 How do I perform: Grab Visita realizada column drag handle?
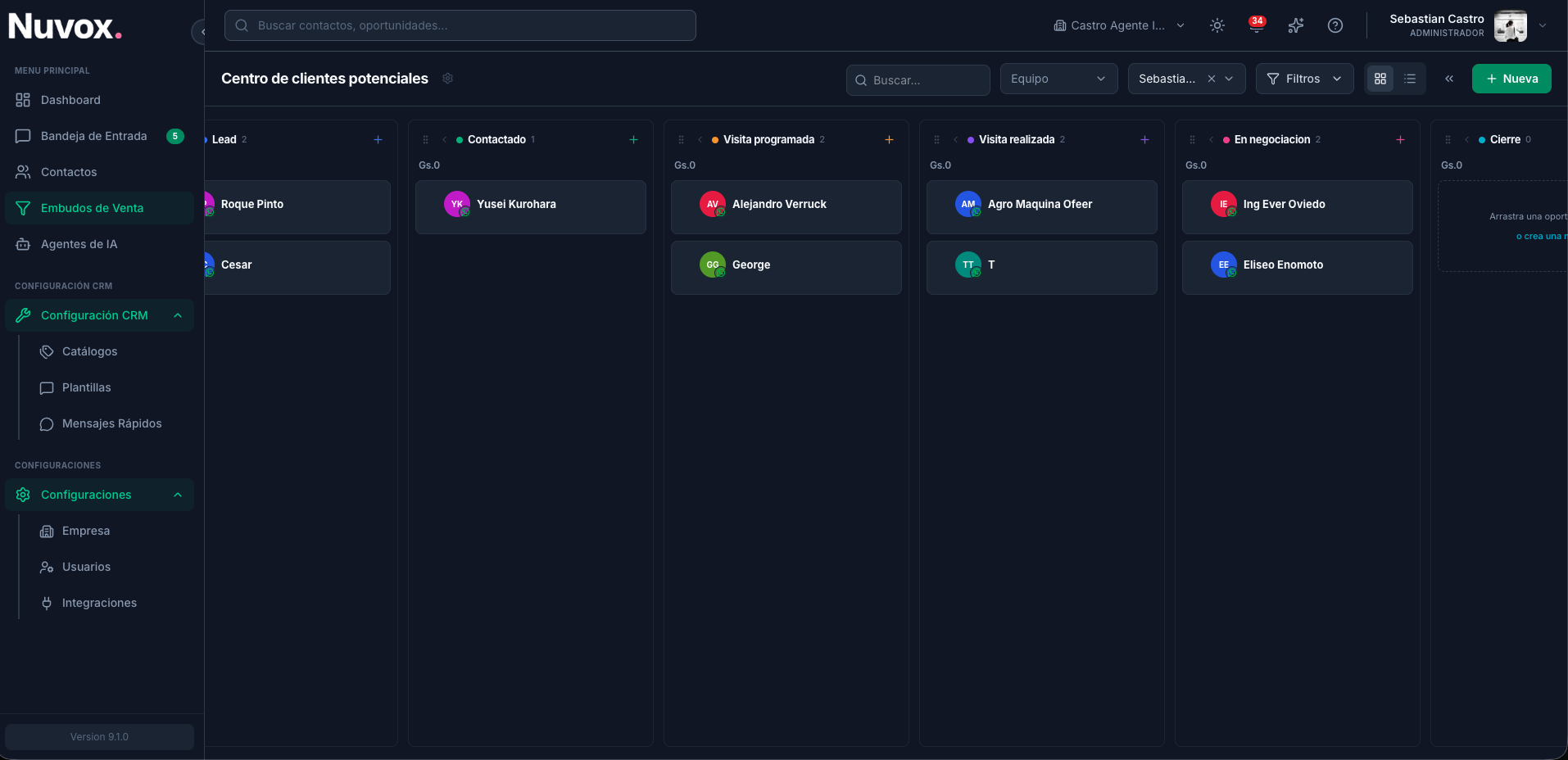[x=936, y=140]
